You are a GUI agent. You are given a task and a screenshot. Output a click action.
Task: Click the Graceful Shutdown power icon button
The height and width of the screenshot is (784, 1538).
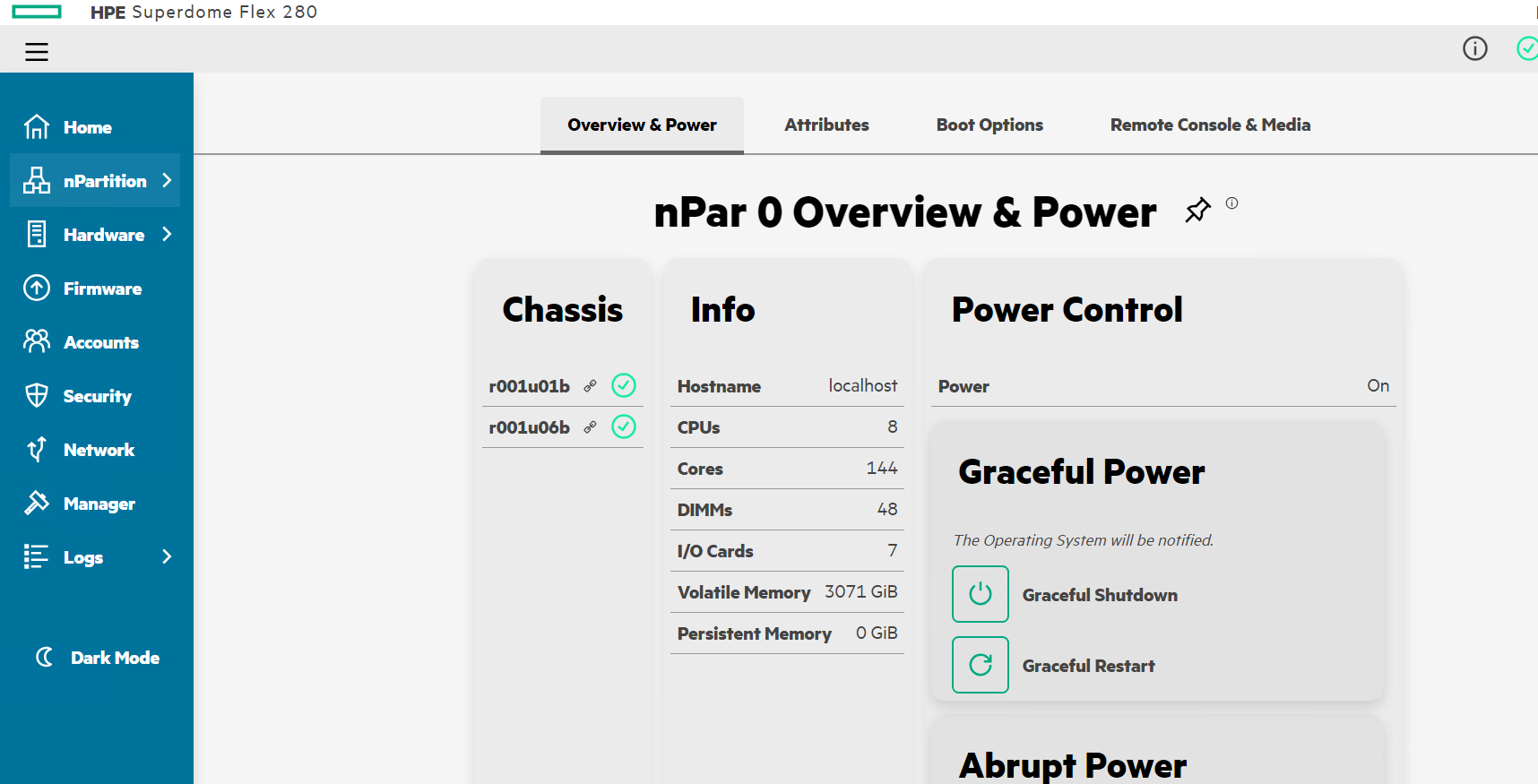point(981,594)
